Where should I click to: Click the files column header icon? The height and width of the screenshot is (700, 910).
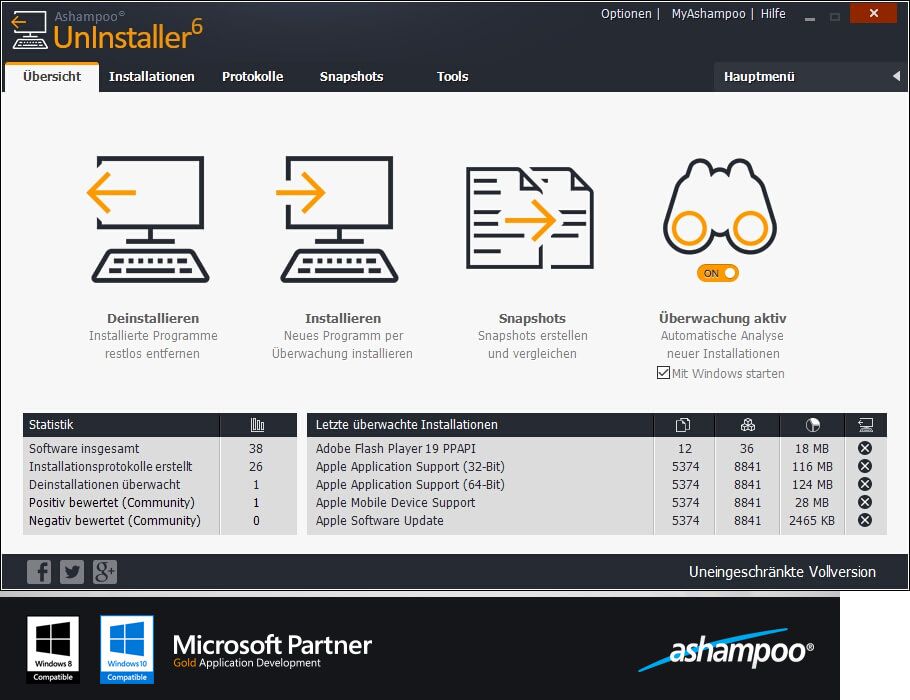click(683, 425)
